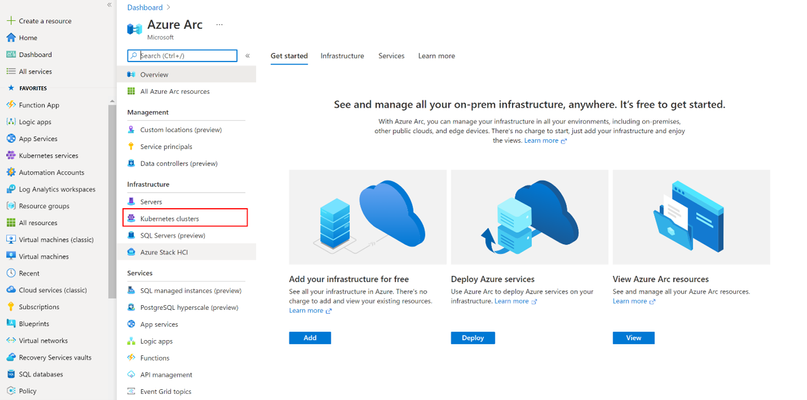Screen dimensions: 807x400
Task: Click the Add button
Action: tap(310, 338)
